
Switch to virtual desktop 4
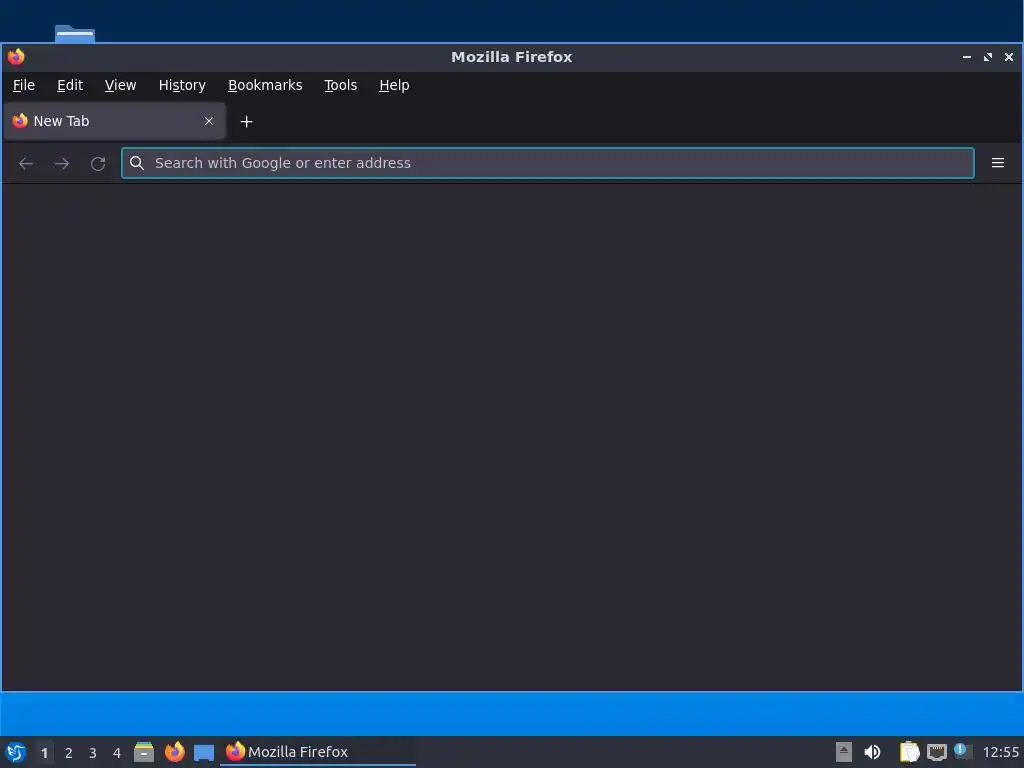coord(117,753)
